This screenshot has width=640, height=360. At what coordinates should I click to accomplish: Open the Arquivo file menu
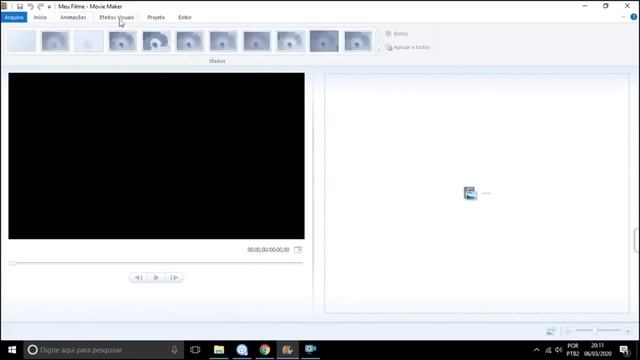coord(14,17)
